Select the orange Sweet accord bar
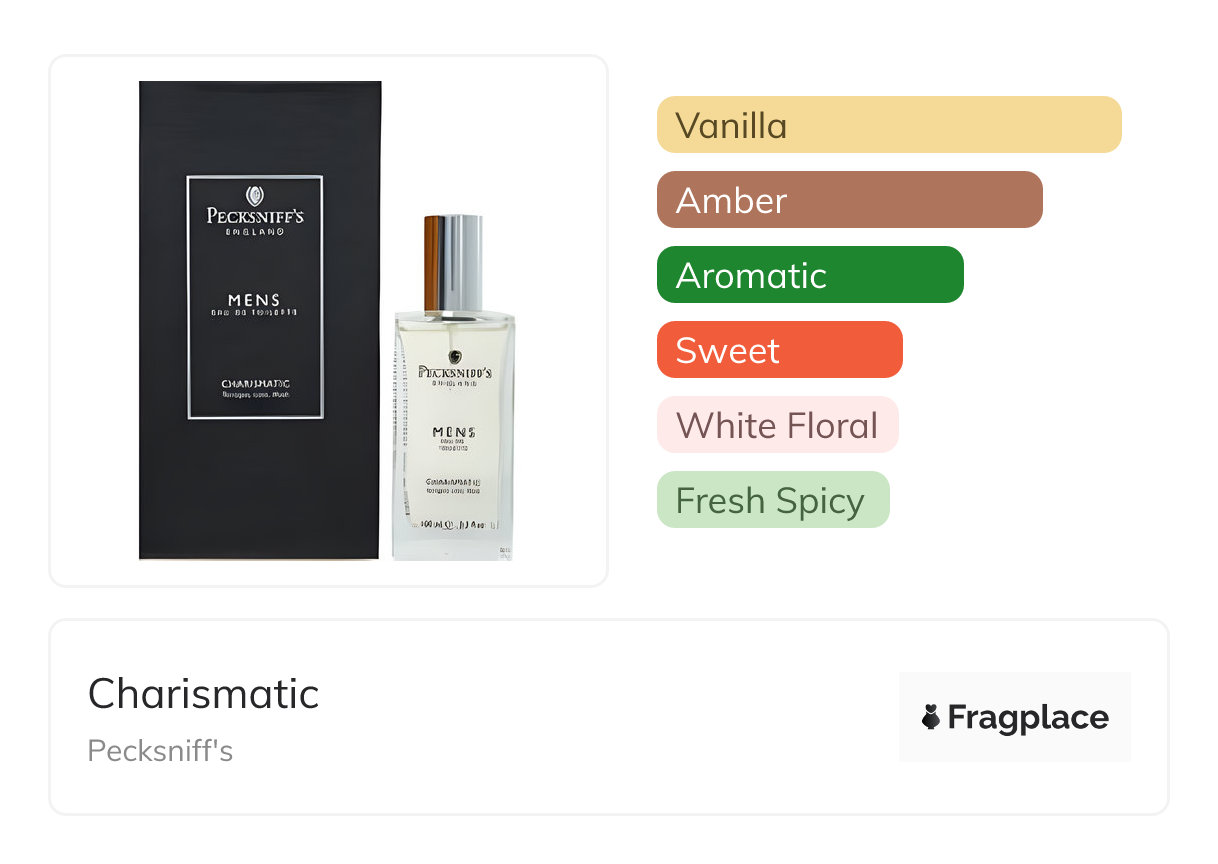Image resolution: width=1218 pixels, height=864 pixels. 780,350
